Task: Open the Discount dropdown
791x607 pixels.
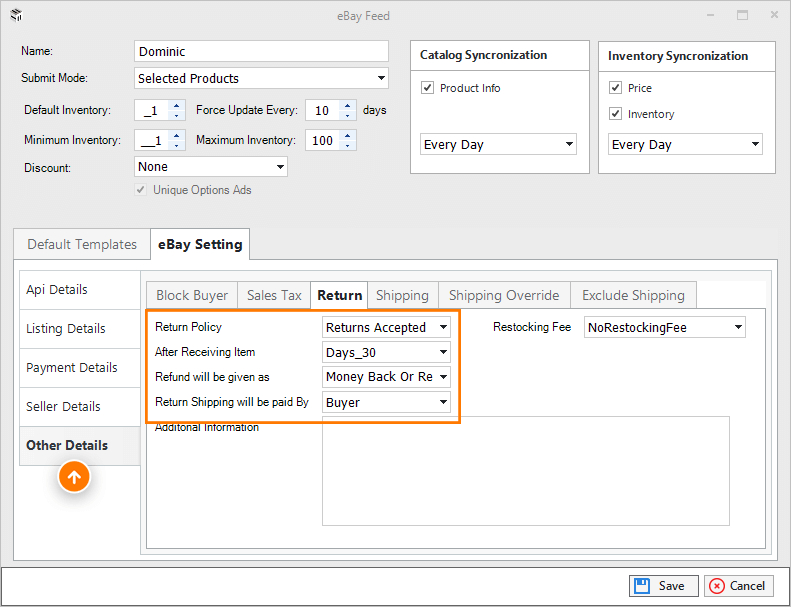Action: 211,167
